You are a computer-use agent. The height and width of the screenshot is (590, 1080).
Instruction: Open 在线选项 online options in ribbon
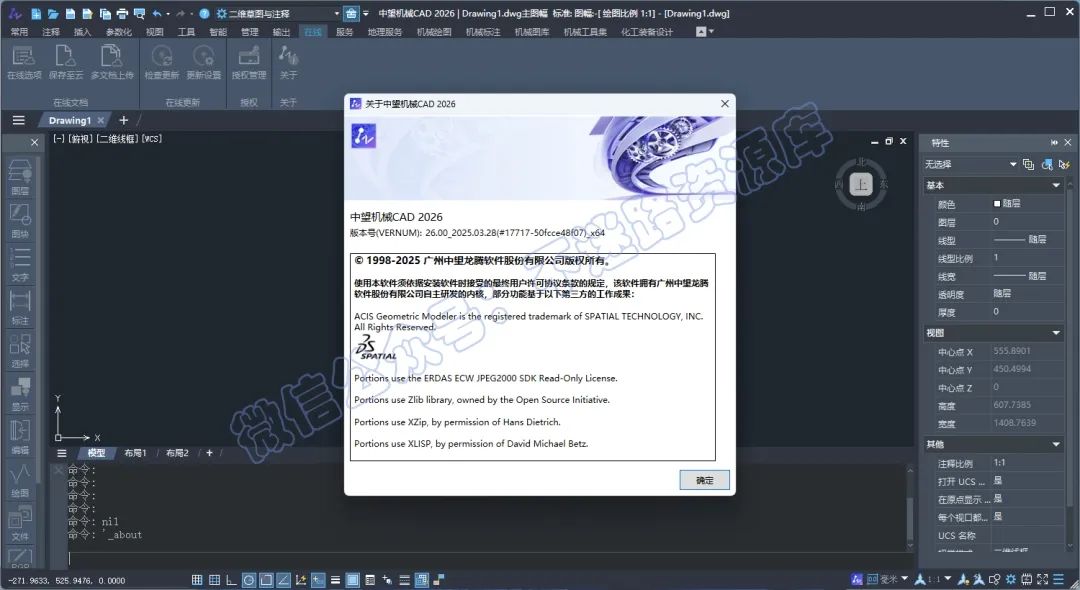(24, 63)
